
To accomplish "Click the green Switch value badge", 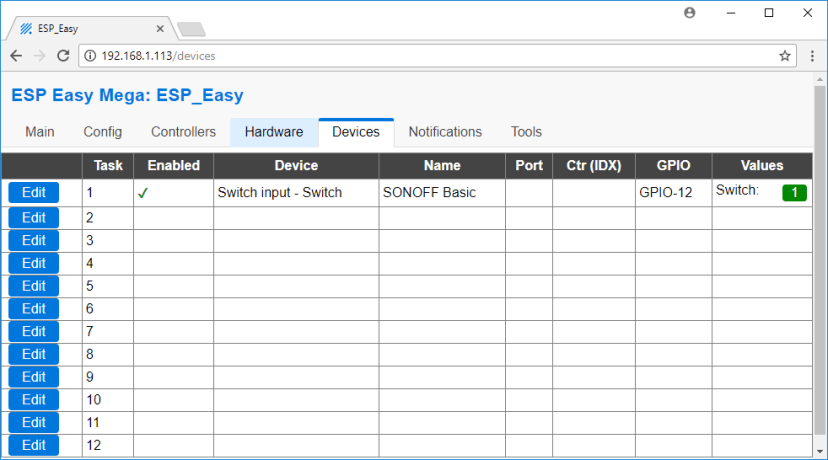I will pos(794,193).
